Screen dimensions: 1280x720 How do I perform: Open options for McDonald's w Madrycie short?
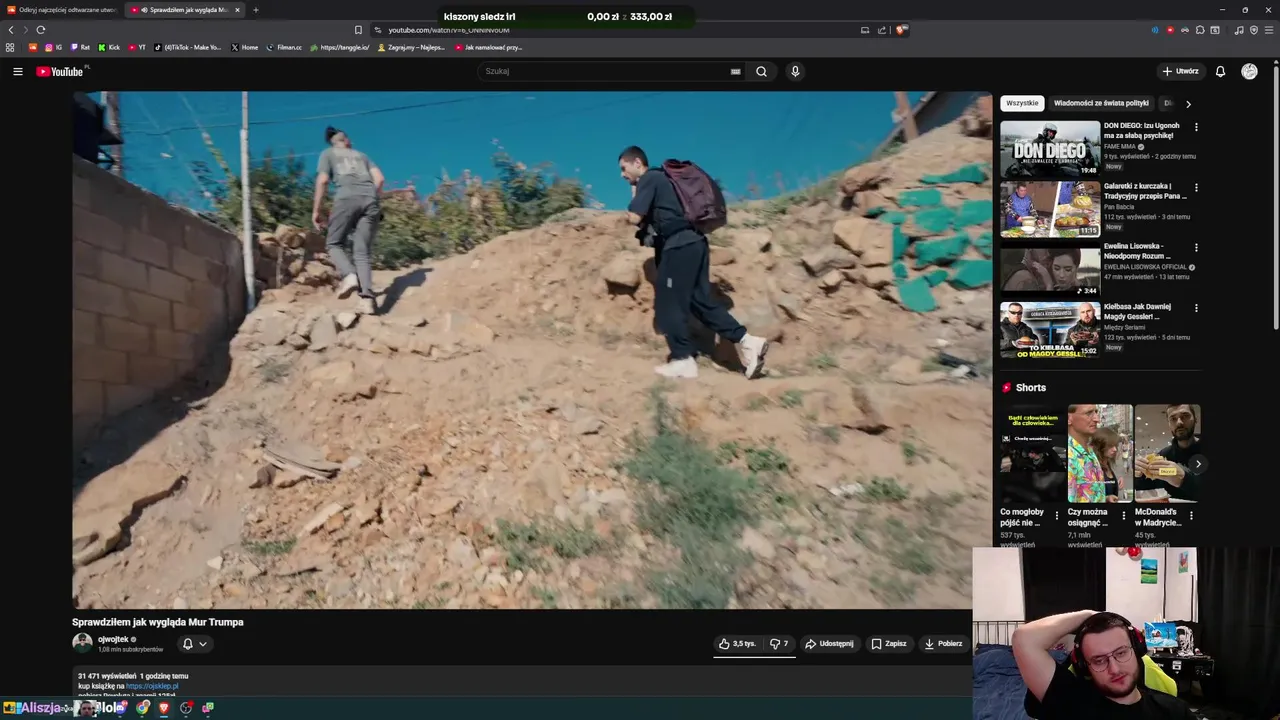coord(1191,516)
